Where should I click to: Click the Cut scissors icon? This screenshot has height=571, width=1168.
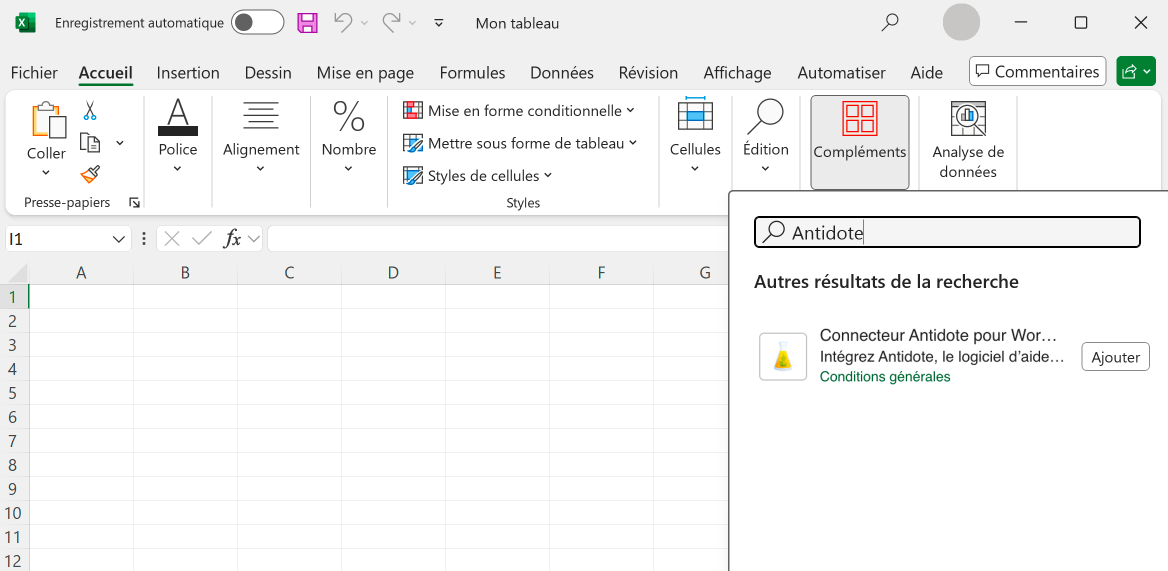click(90, 111)
